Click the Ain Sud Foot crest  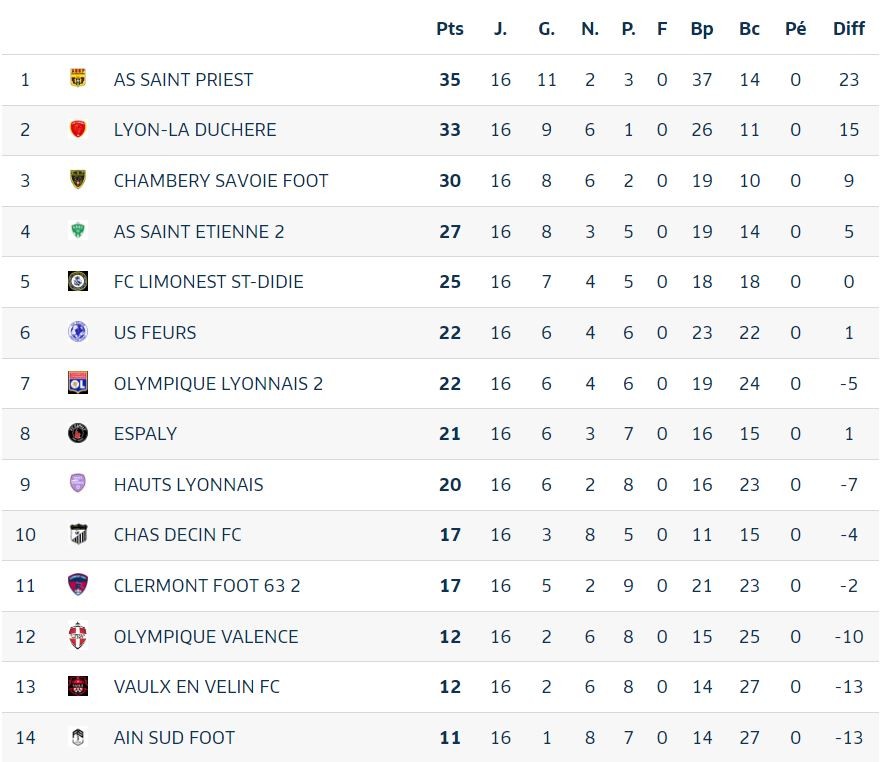coord(78,737)
